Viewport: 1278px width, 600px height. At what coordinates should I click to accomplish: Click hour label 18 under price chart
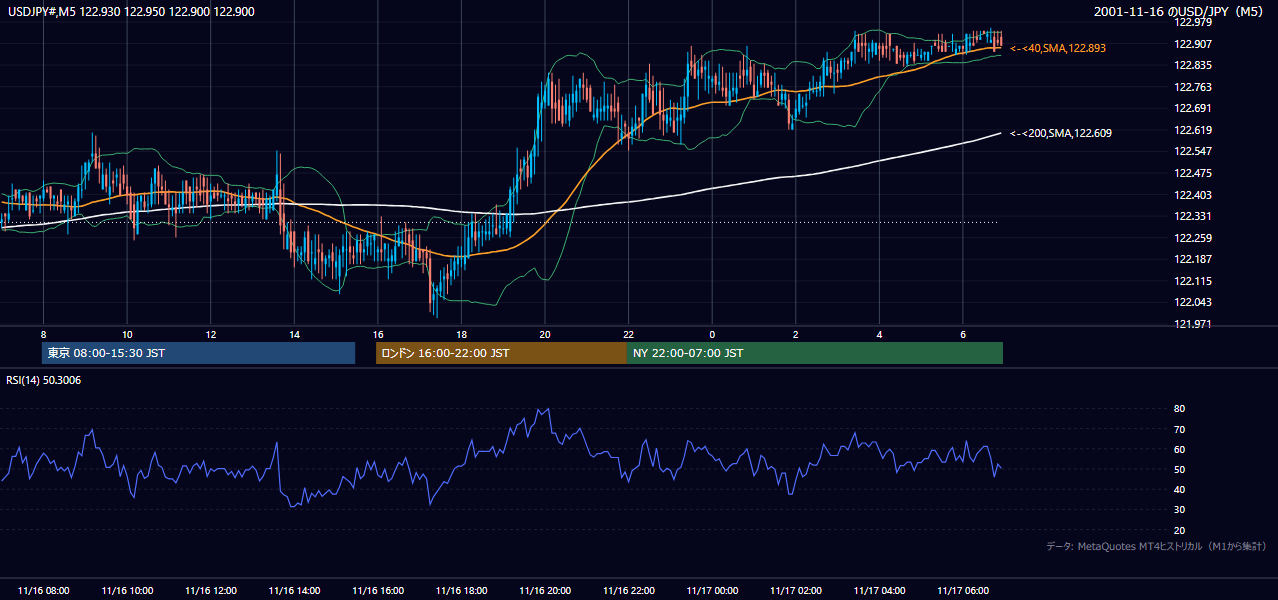click(461, 334)
